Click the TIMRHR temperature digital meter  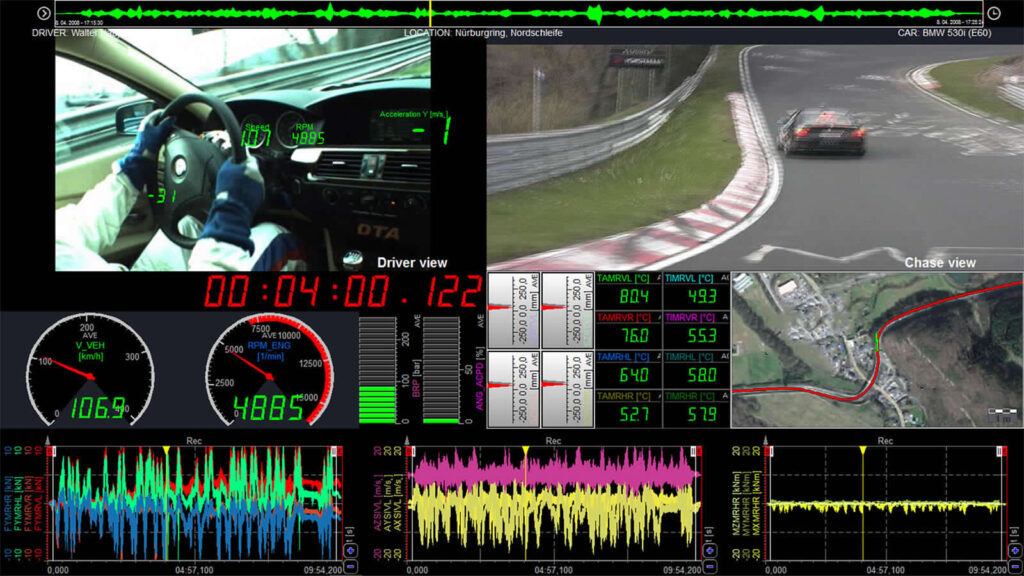(696, 408)
